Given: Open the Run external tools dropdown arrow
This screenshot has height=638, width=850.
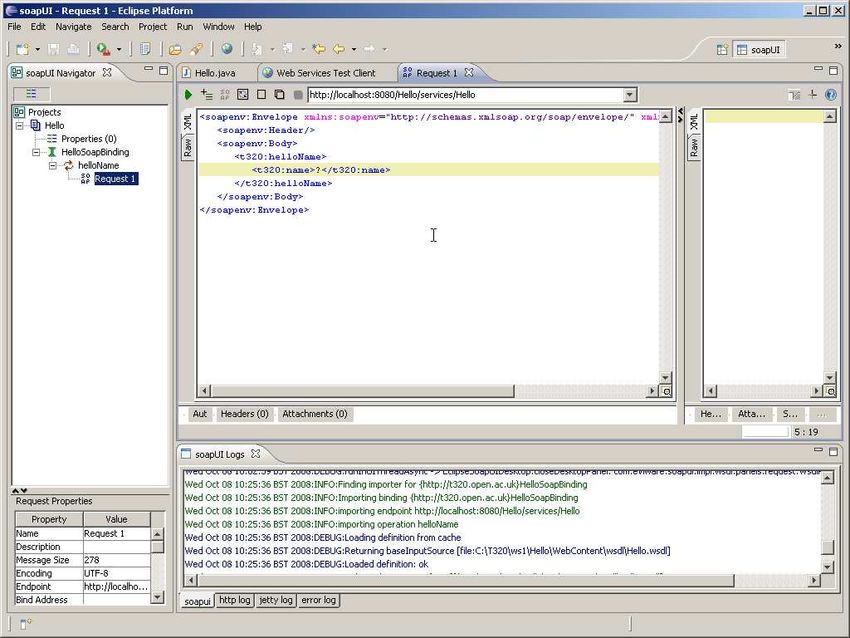Looking at the screenshot, I should click(119, 49).
